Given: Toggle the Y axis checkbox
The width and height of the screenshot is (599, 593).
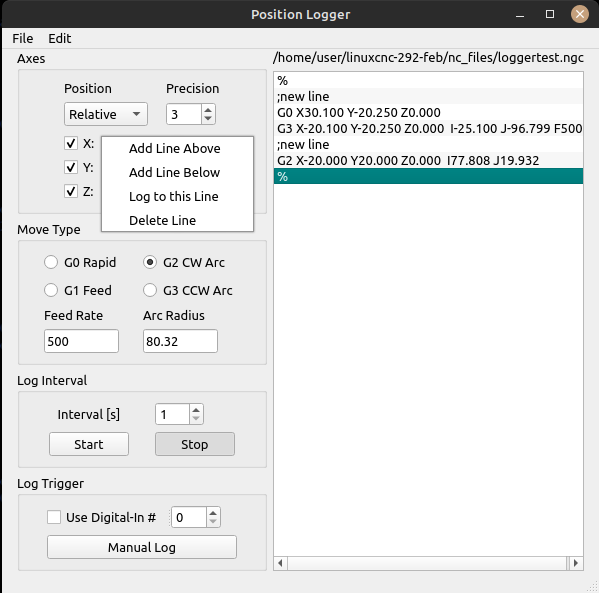Looking at the screenshot, I should click(71, 167).
